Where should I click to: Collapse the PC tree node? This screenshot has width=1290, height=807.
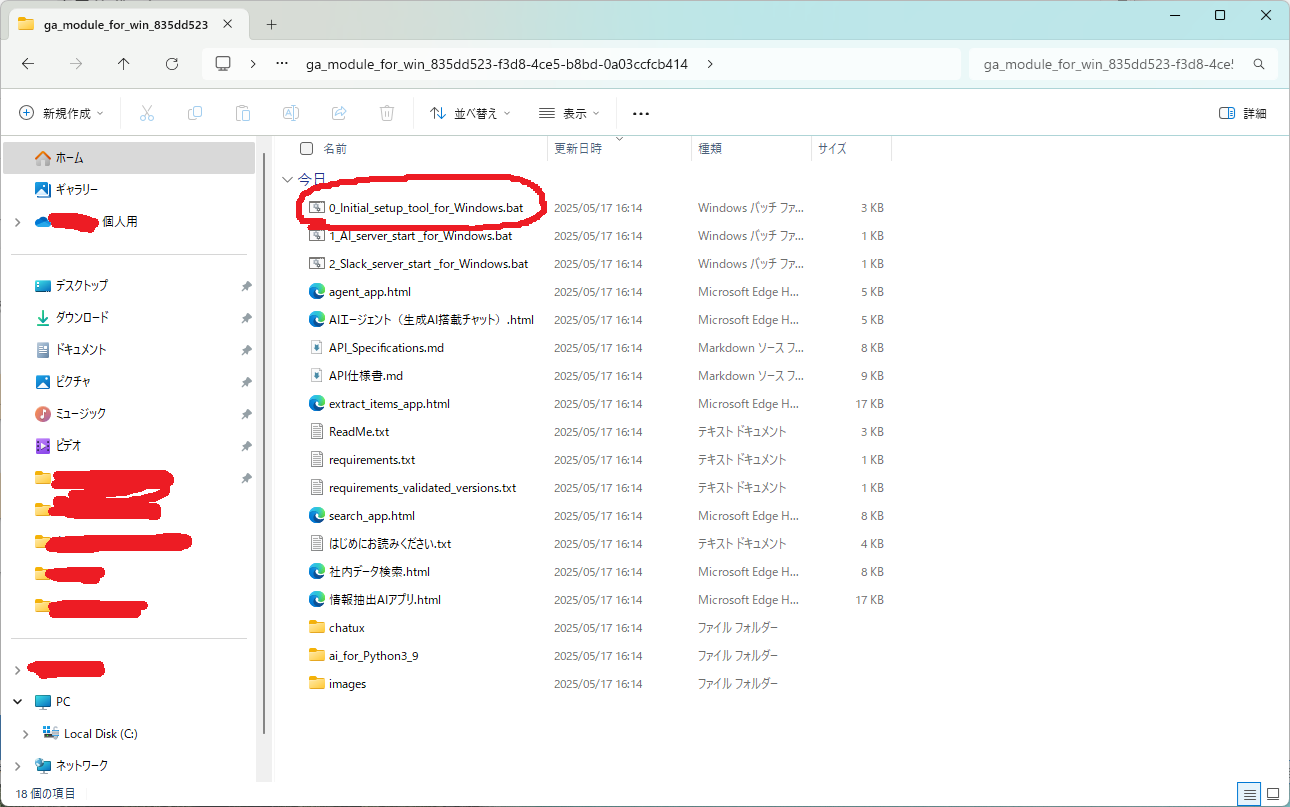pos(18,702)
